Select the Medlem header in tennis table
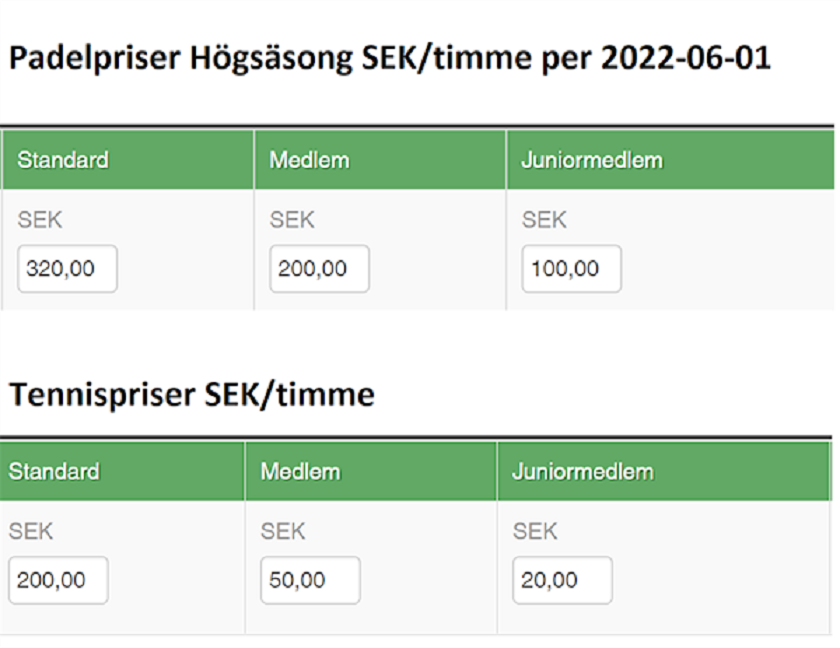 [300, 472]
